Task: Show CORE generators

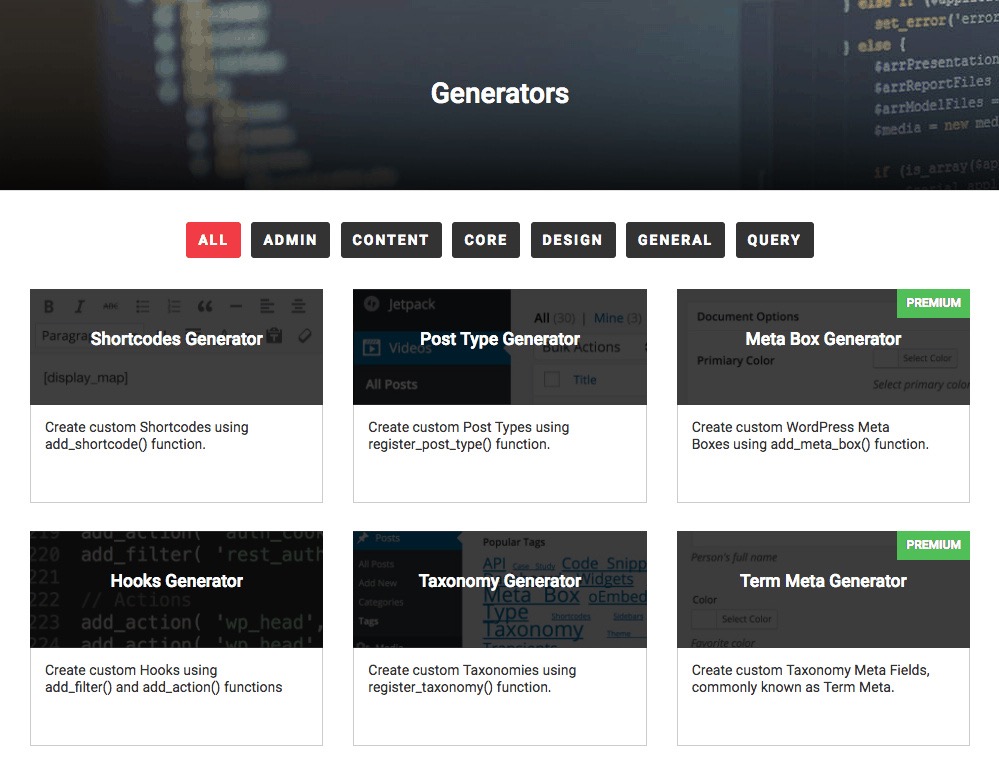Action: [485, 240]
